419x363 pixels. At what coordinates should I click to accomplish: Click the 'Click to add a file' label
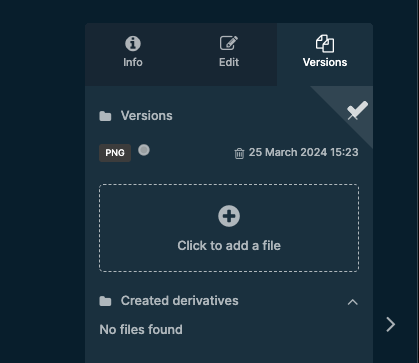tap(229, 246)
